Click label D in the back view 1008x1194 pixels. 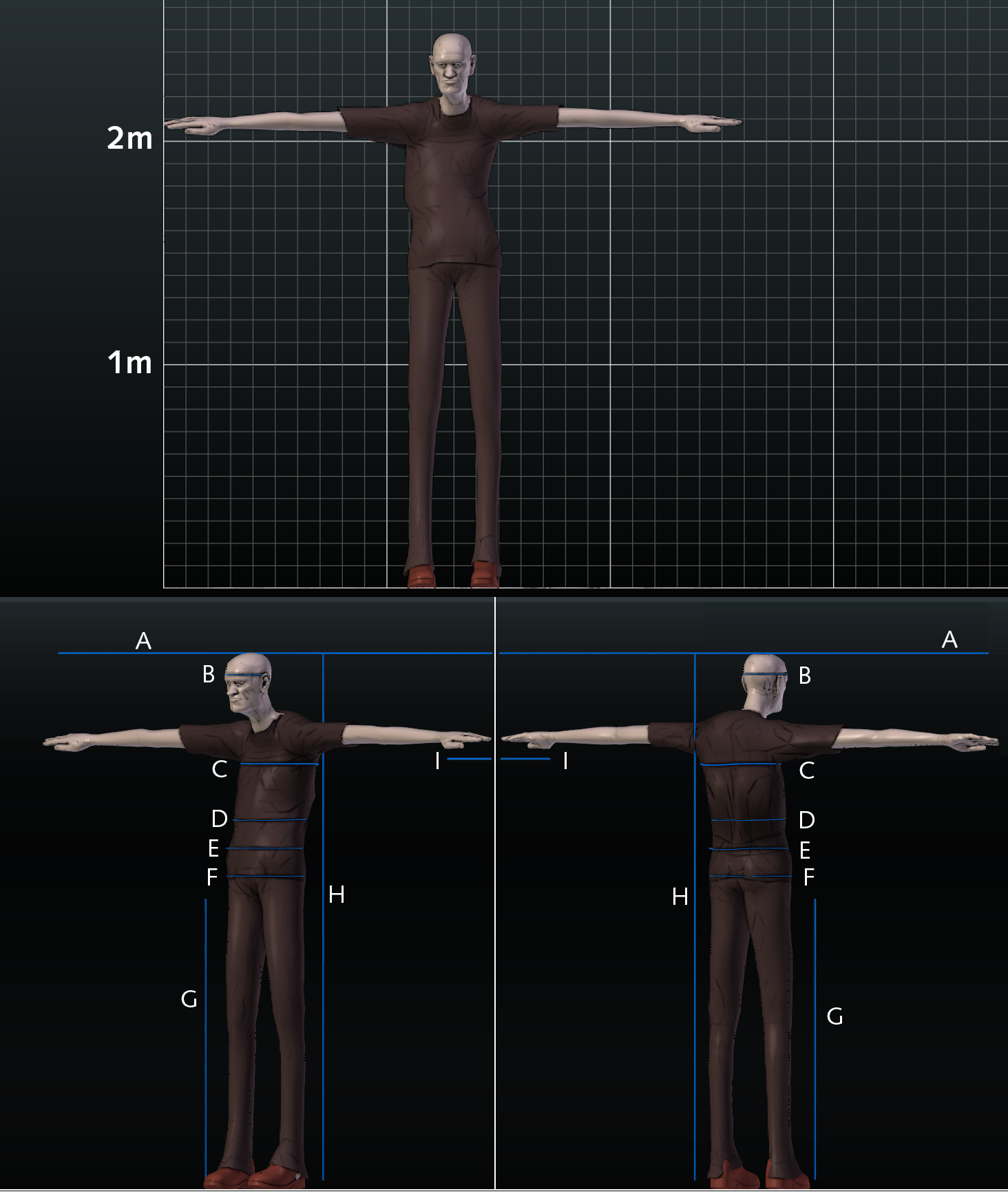point(806,820)
